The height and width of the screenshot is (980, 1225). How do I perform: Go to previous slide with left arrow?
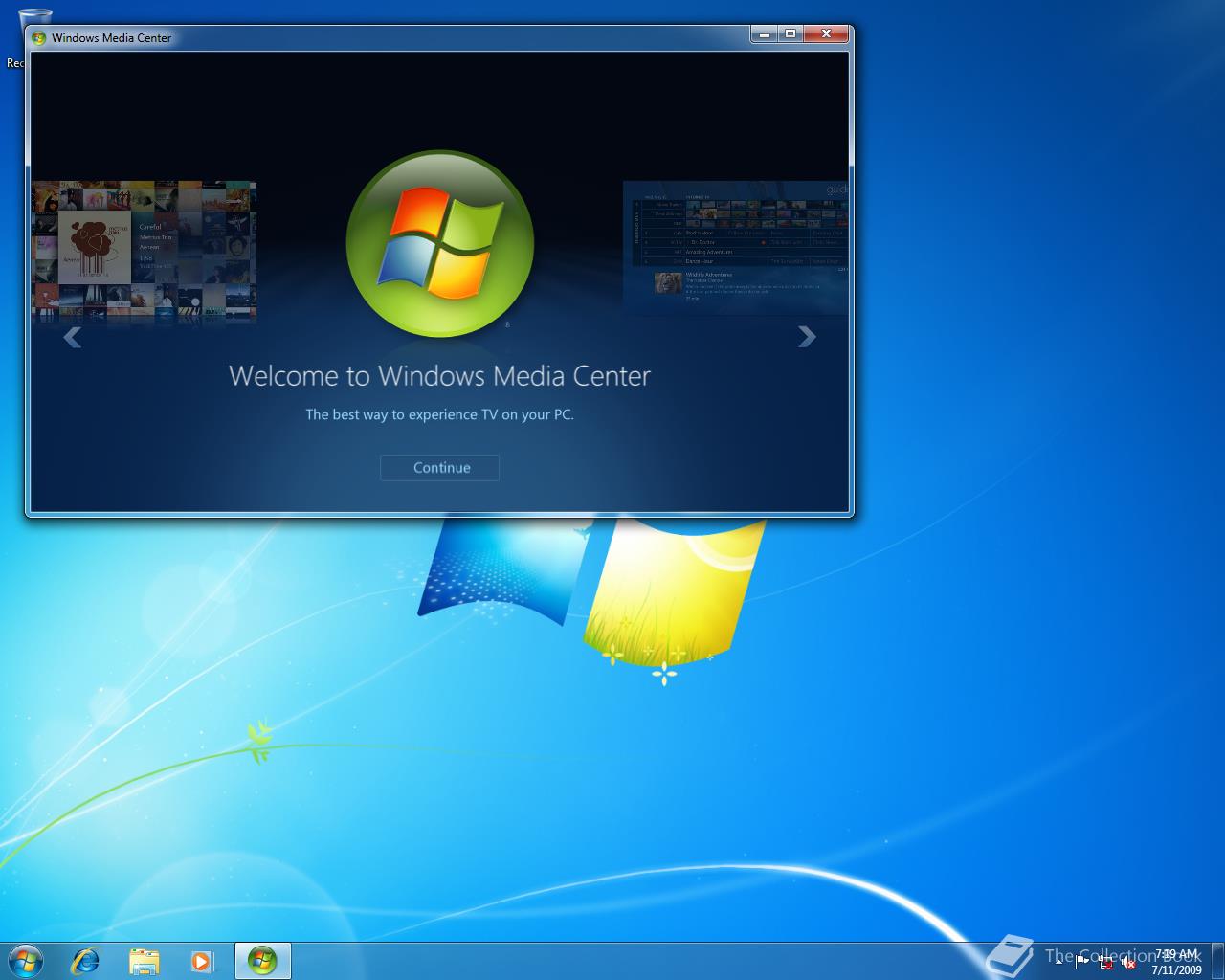click(72, 337)
